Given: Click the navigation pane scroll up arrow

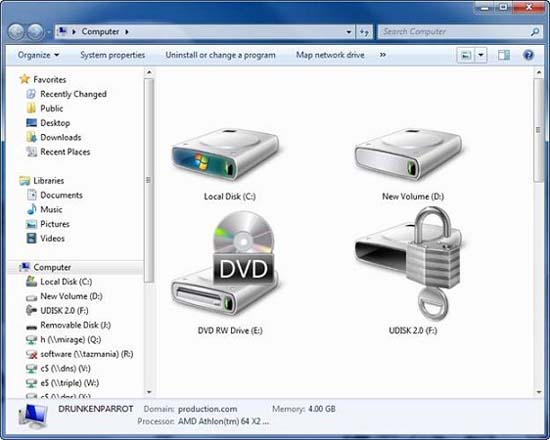Looking at the screenshot, I should pyautogui.click(x=149, y=72).
